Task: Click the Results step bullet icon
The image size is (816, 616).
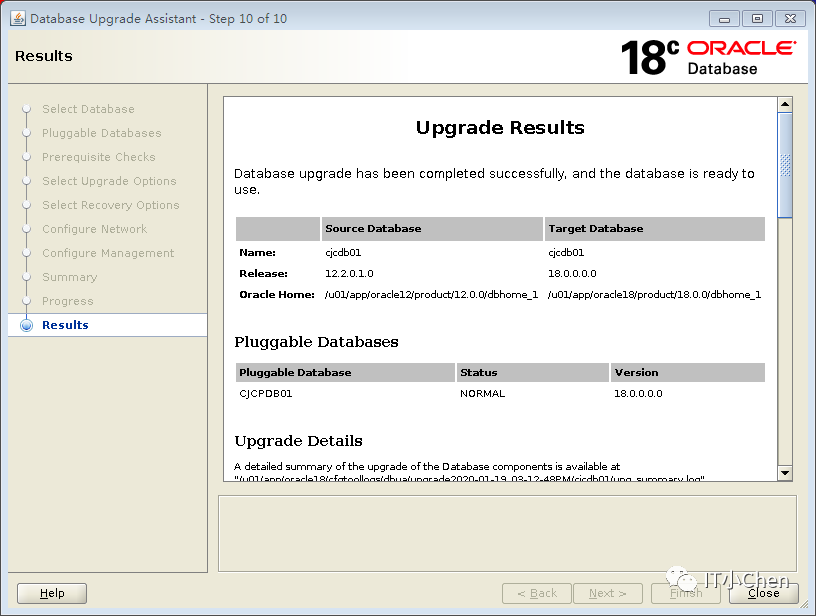Action: [x=27, y=325]
